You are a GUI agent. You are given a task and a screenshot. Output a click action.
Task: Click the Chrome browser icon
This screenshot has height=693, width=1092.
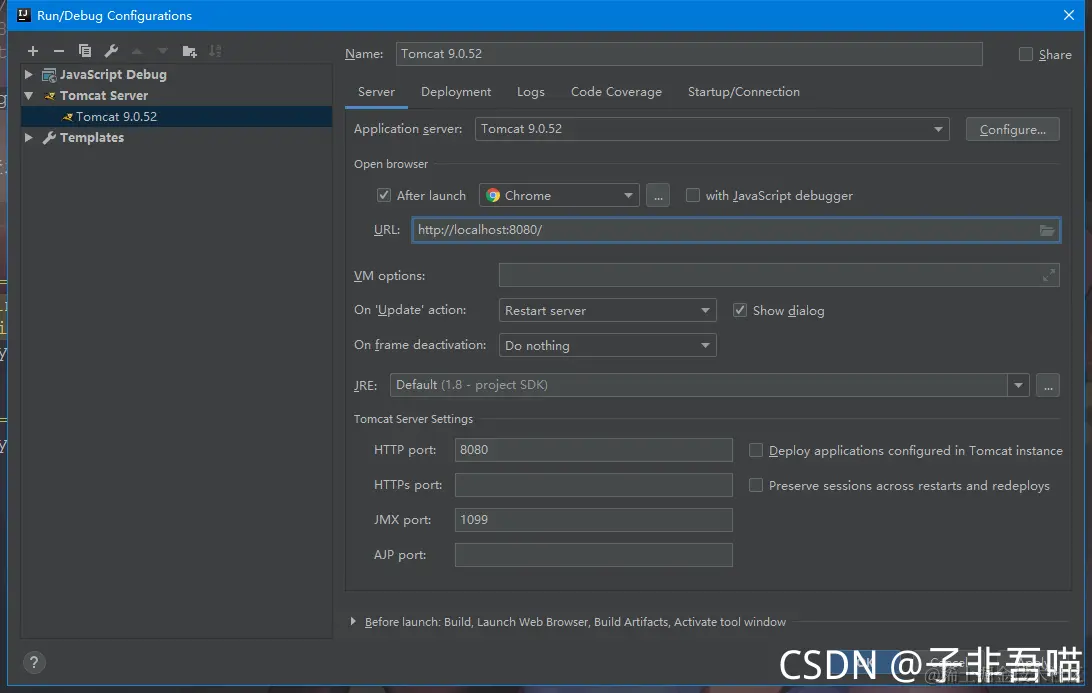click(493, 196)
